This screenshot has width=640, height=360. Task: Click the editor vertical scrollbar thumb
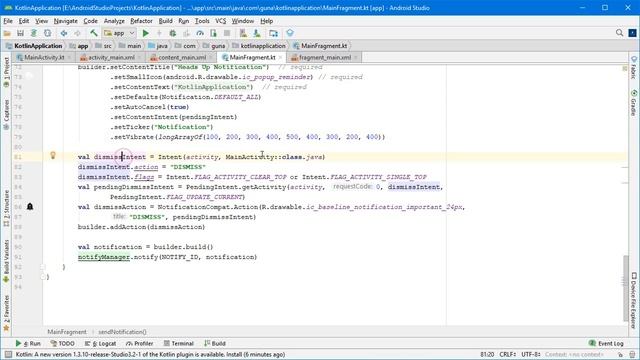[x=626, y=288]
